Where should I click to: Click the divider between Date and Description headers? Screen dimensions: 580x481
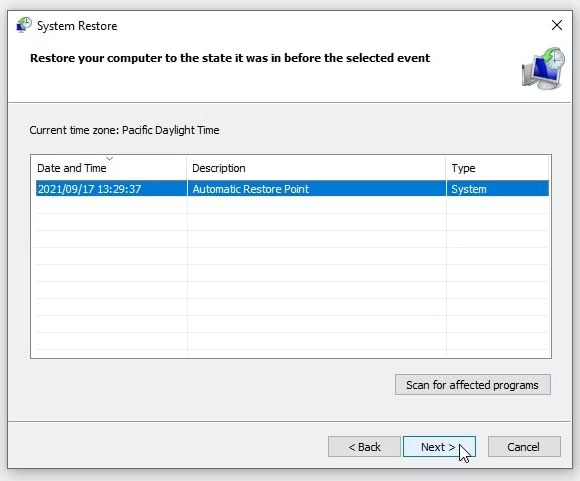(x=187, y=168)
